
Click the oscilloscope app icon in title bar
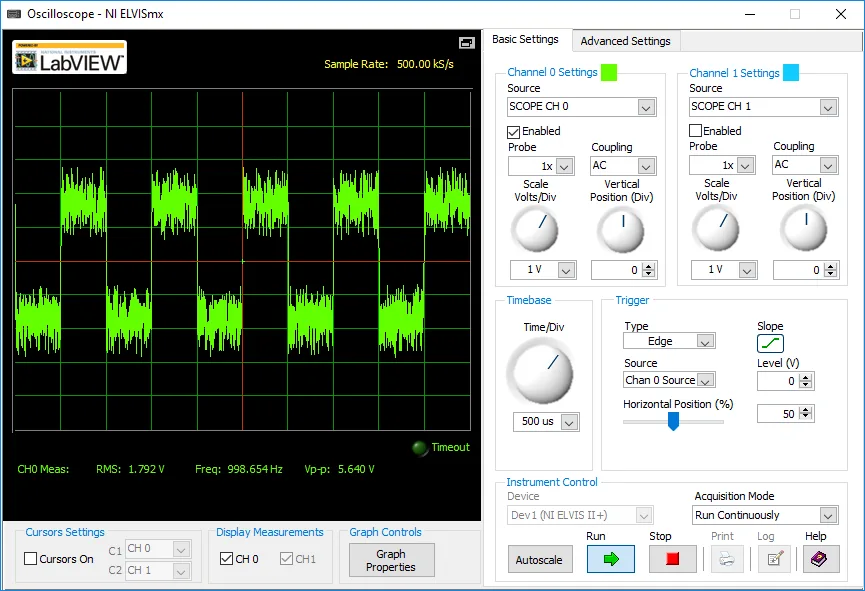pyautogui.click(x=14, y=14)
